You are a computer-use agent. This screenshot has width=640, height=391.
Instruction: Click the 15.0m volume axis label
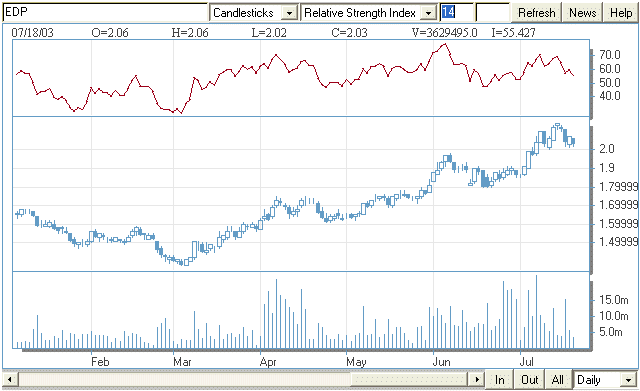coord(613,300)
